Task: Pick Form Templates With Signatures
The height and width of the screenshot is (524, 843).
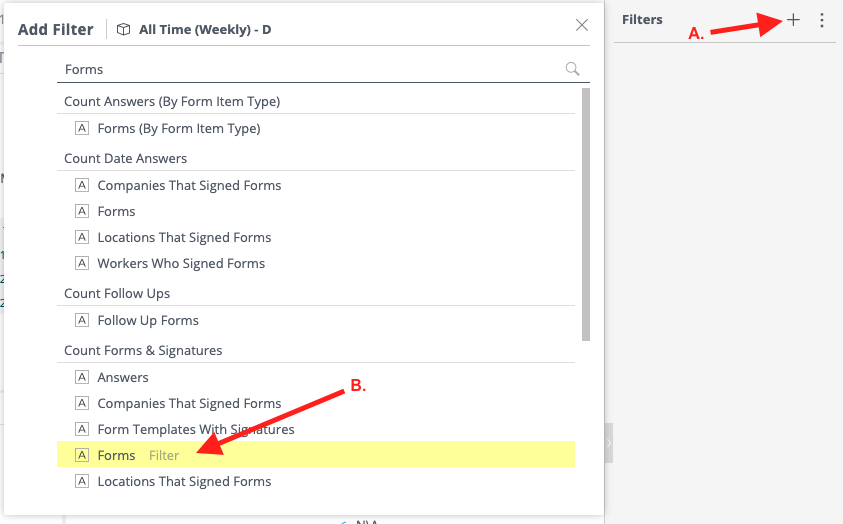Action: [x=196, y=429]
